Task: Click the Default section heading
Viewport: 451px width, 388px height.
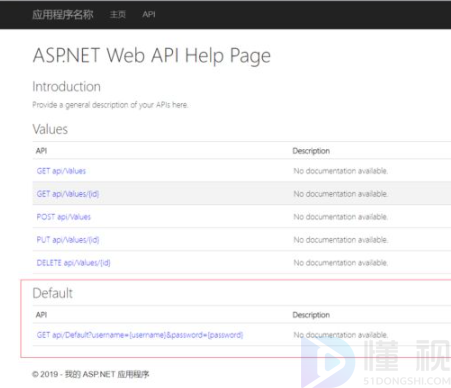Action: [x=52, y=293]
